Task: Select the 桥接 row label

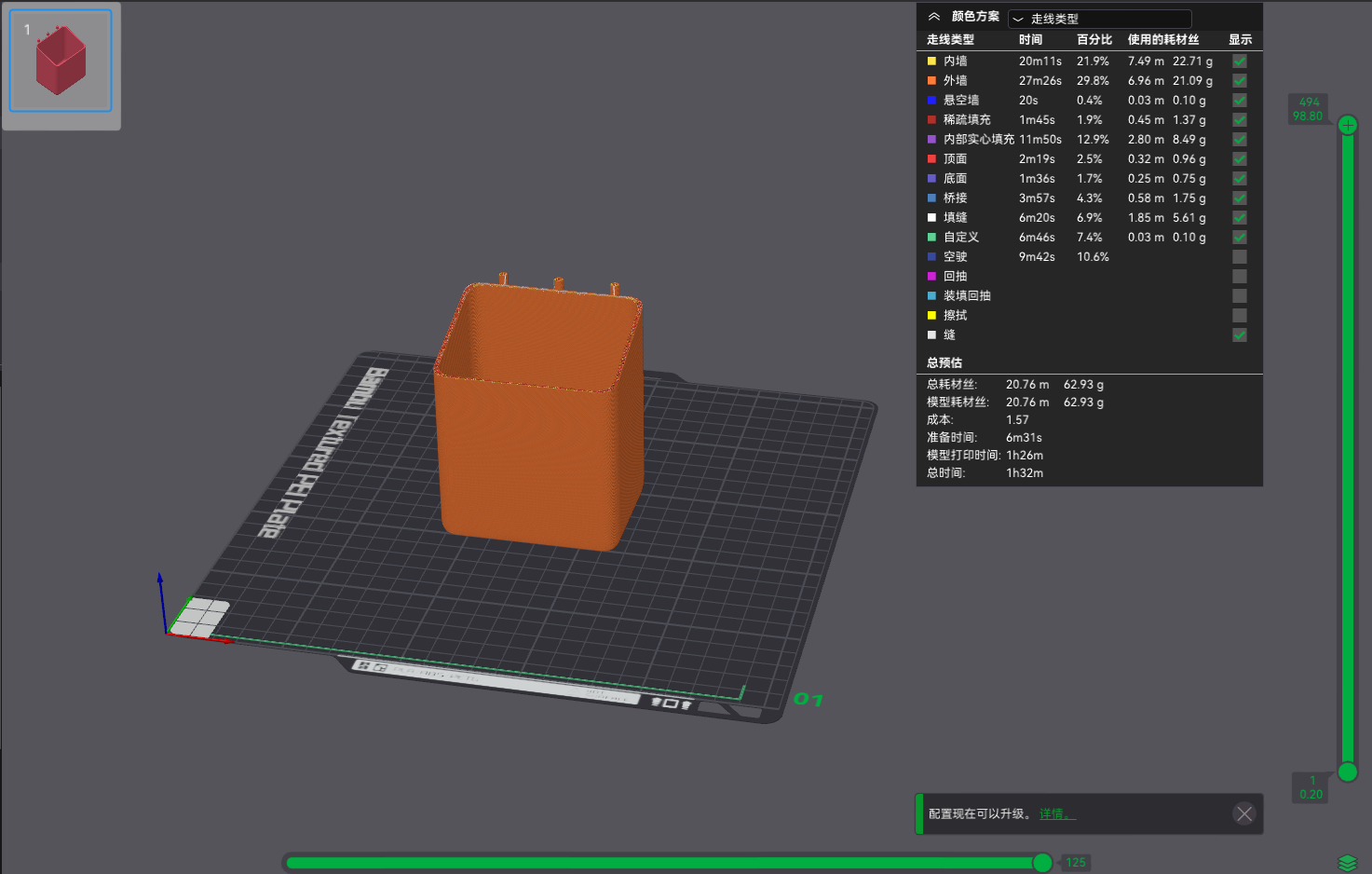Action: [955, 198]
